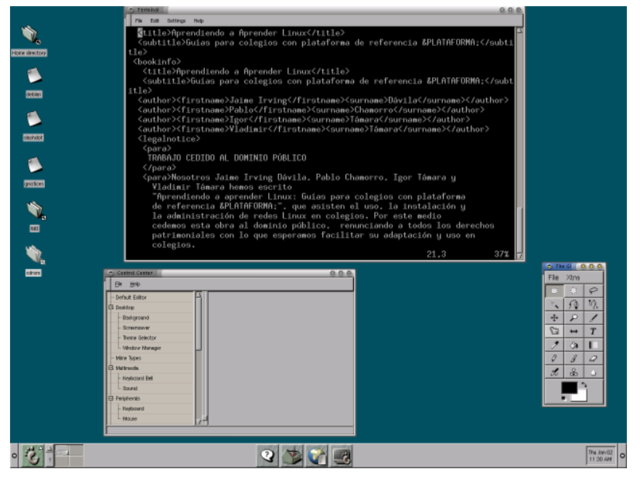640x479 pixels.
Task: Click the Control Center tree scroll-down arrow
Action: pyautogui.click(x=199, y=421)
